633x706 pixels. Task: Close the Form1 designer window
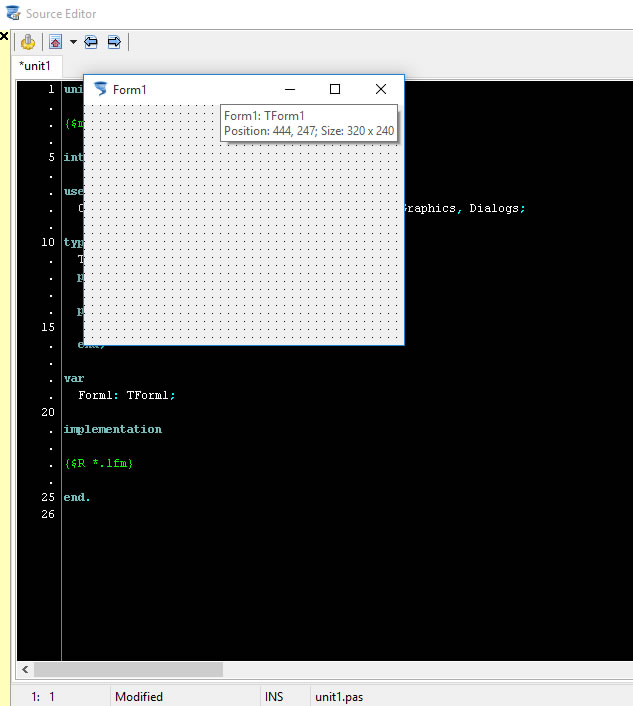381,89
